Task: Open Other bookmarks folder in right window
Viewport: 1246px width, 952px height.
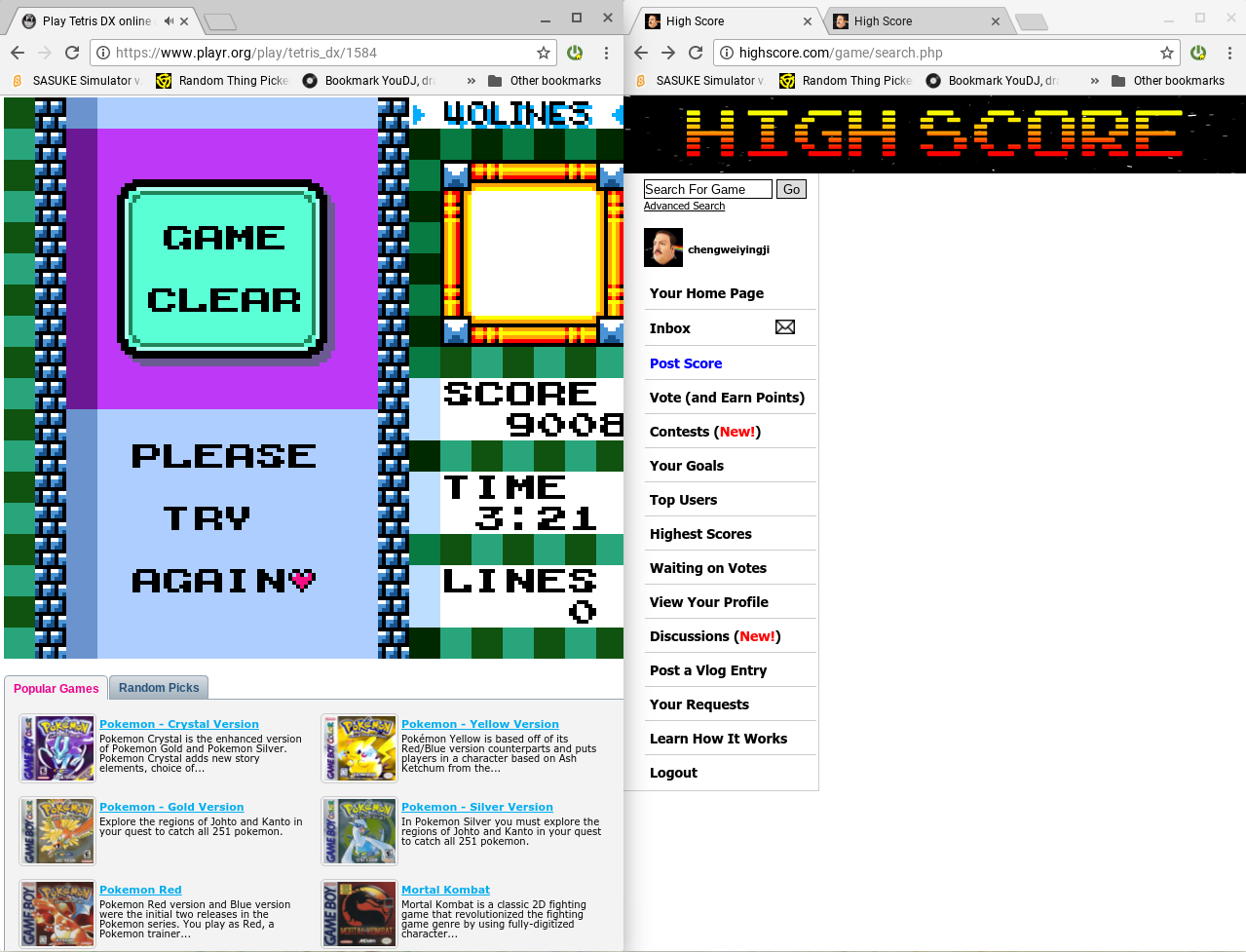Action: coord(1168,81)
